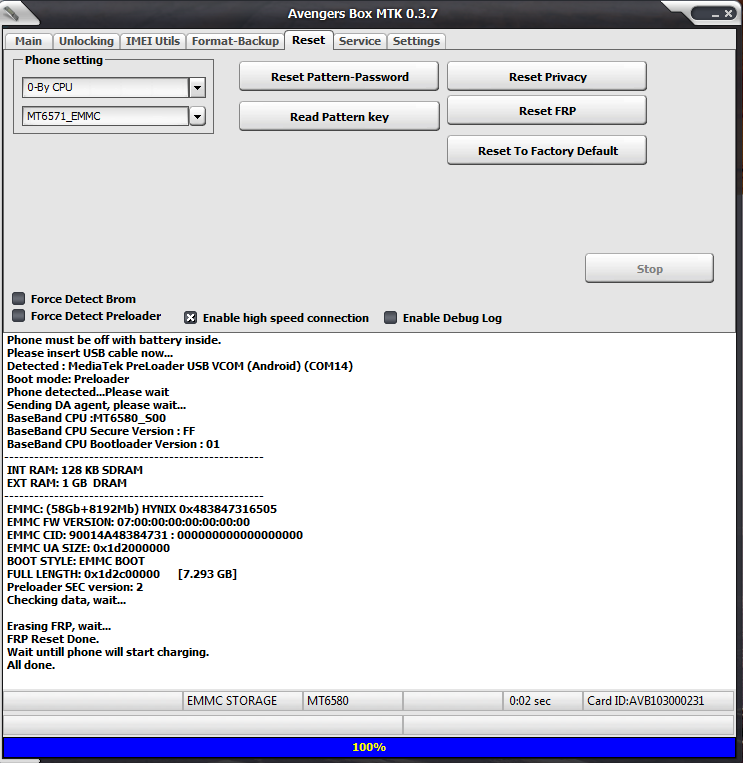Image resolution: width=743 pixels, height=763 pixels.
Task: Click 'INT RAM: 128 KB SDRAM' log line
Action: coord(75,470)
